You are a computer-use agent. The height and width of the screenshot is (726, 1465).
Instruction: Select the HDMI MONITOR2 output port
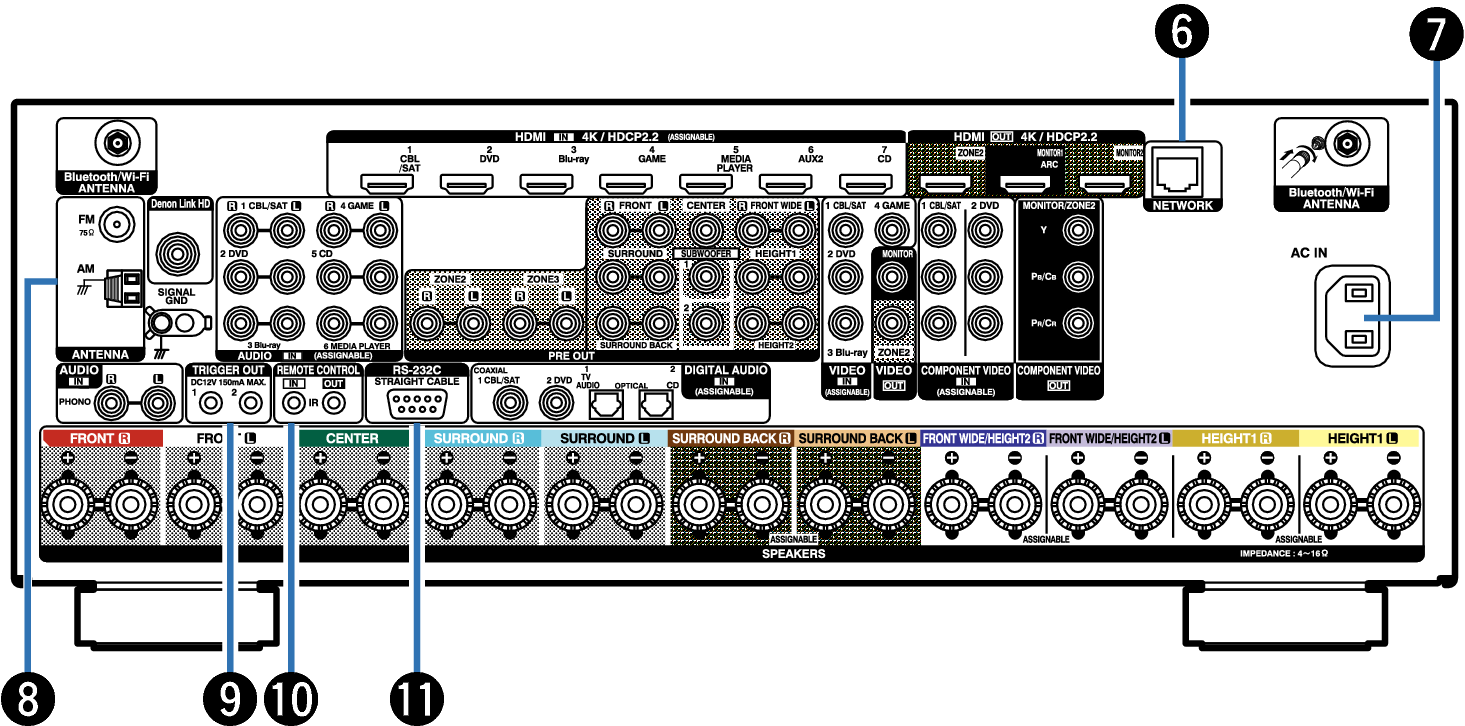[x=1105, y=184]
